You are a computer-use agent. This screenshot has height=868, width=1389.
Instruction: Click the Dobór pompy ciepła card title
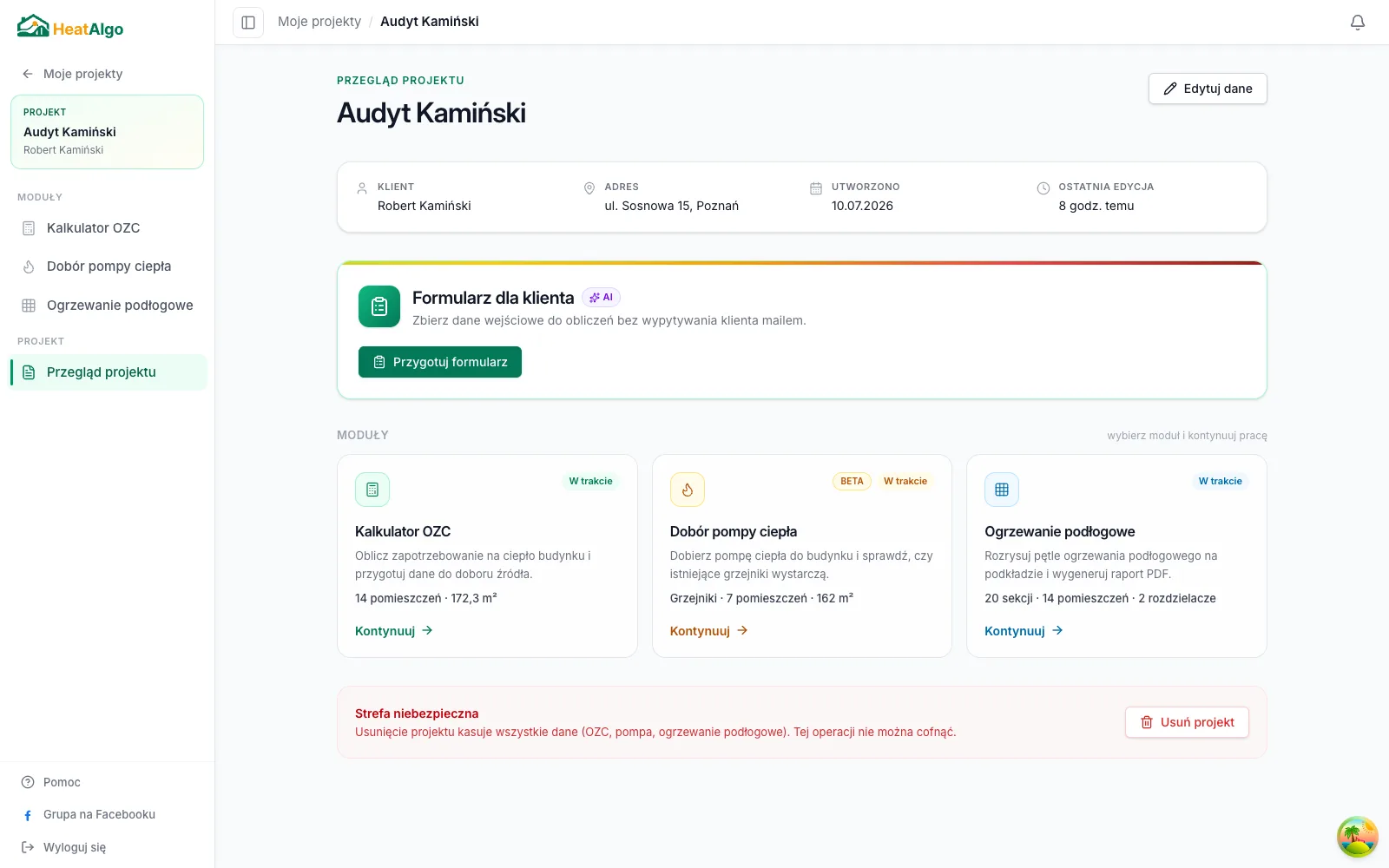pyautogui.click(x=734, y=531)
